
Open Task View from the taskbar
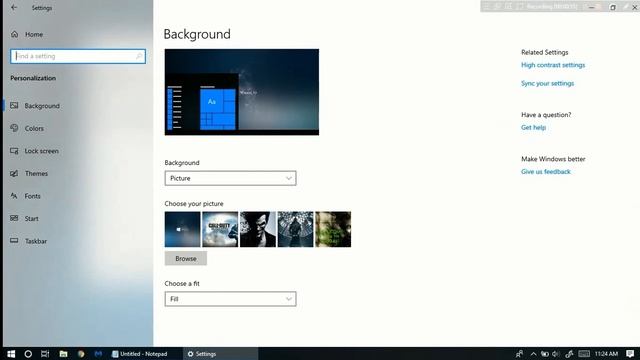(x=45, y=354)
